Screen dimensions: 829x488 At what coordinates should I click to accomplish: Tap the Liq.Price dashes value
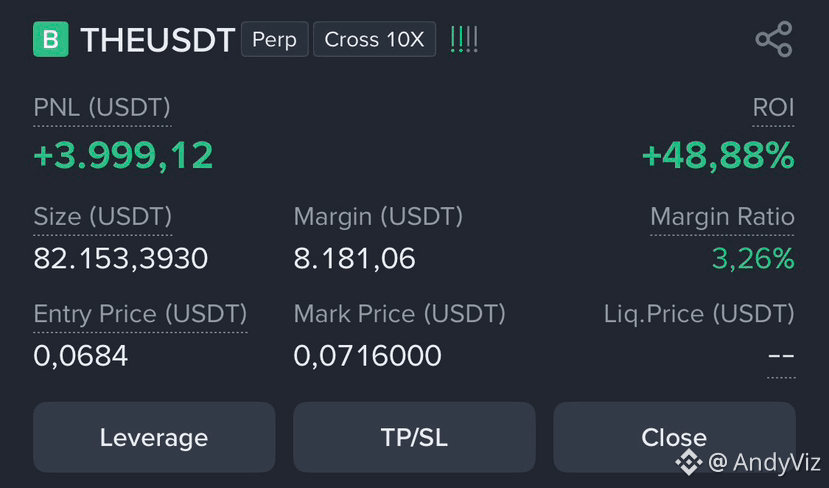coord(781,356)
